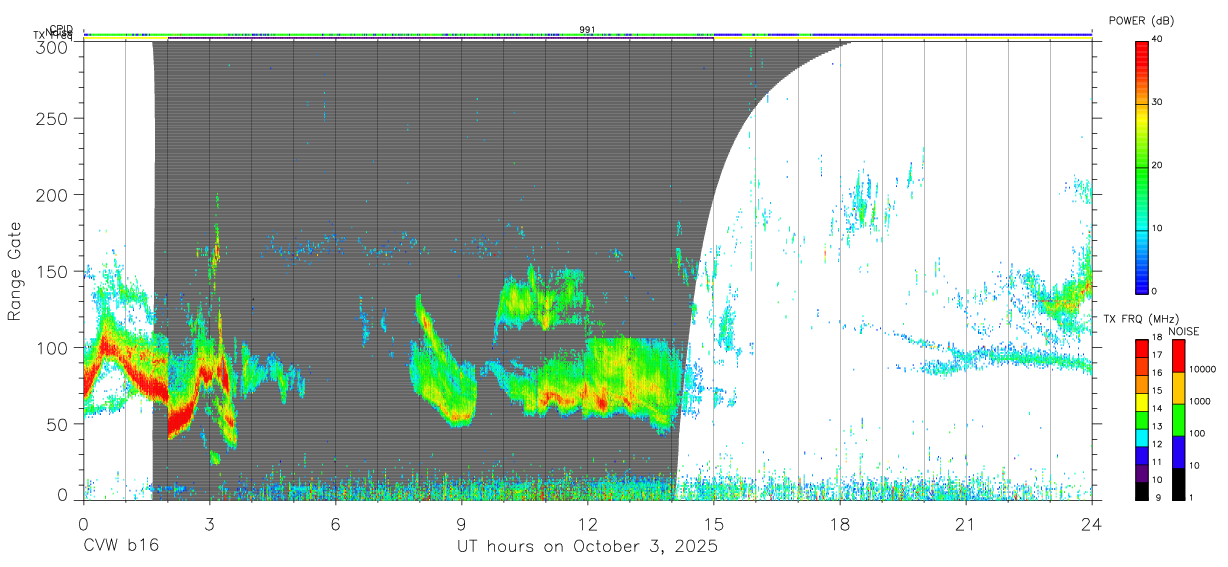Click the 150 range gate tick label
The width and height of the screenshot is (1228, 567).
pyautogui.click(x=53, y=271)
